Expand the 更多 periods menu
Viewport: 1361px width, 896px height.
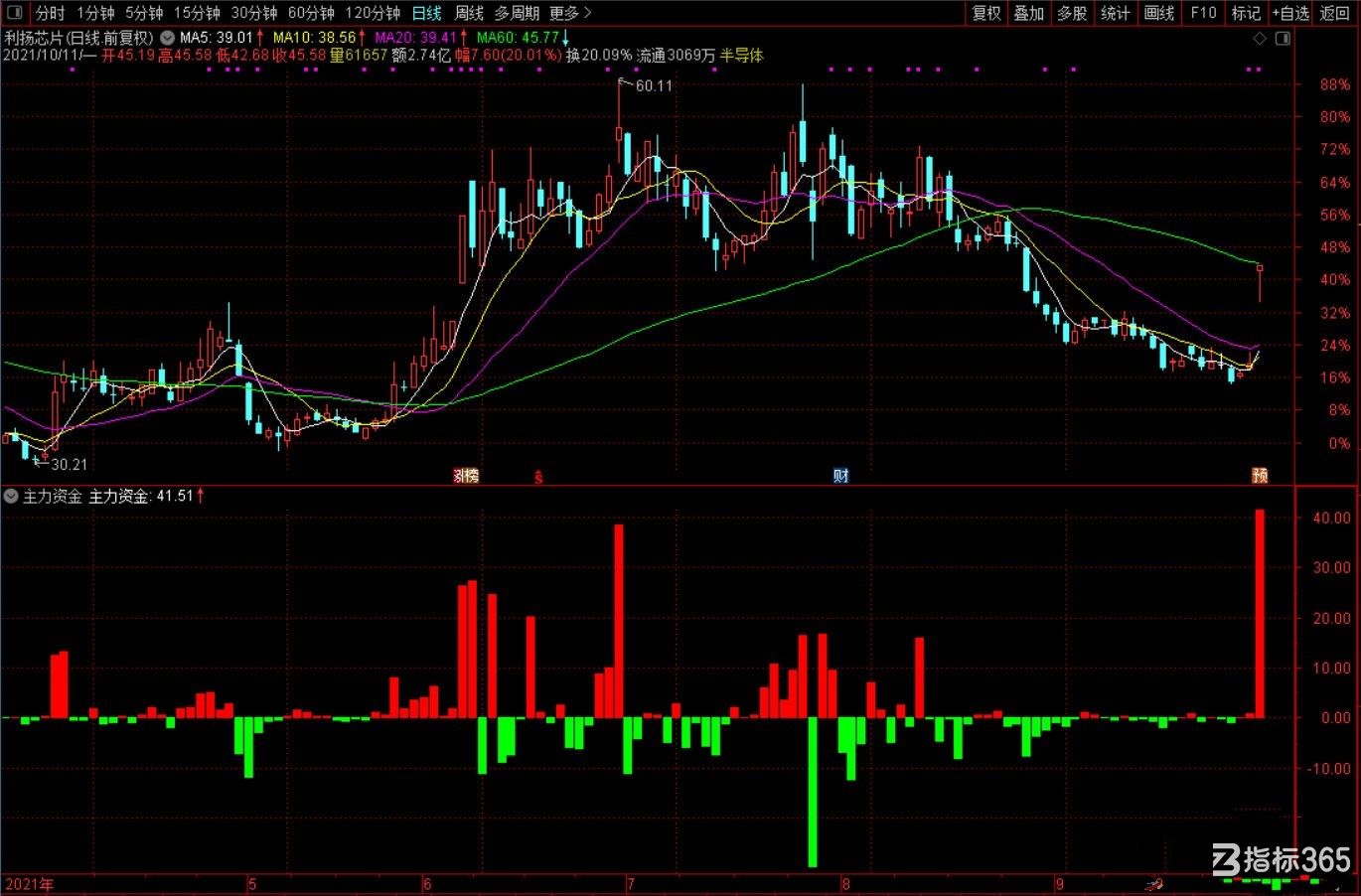(569, 13)
